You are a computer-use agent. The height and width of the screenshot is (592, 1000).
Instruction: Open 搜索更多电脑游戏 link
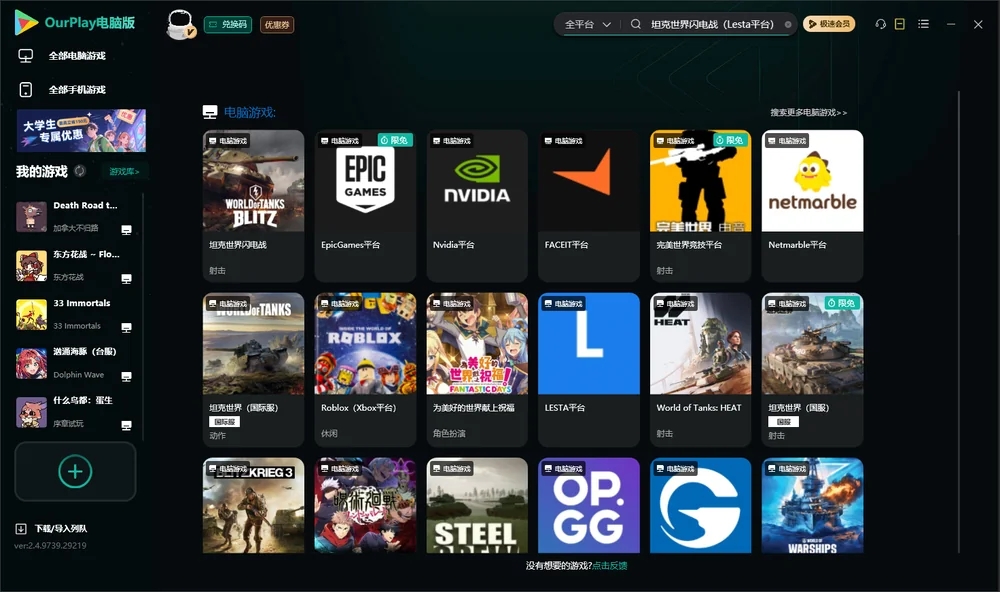click(x=808, y=112)
